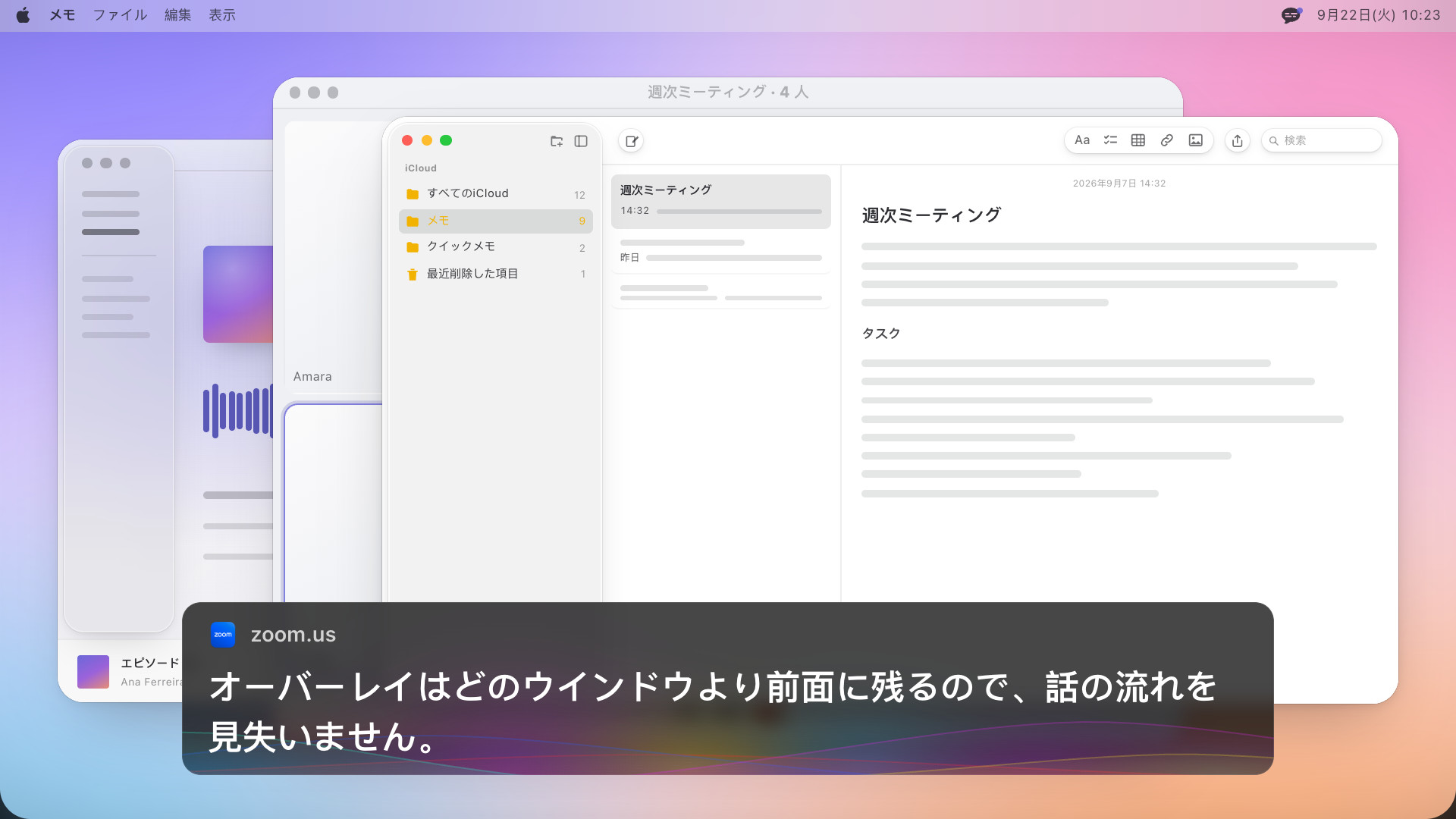
Task: Open the note dated 昨日
Action: [x=721, y=251]
